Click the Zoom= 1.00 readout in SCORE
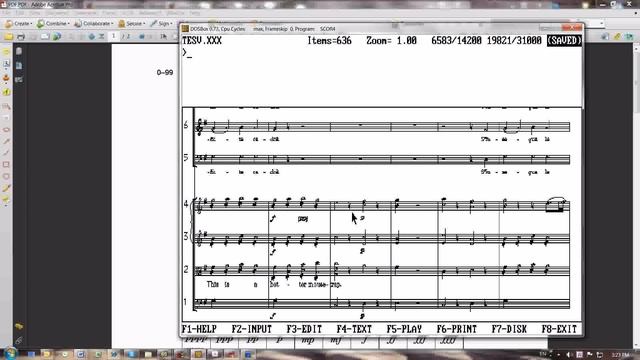640x360 pixels. coord(391,41)
